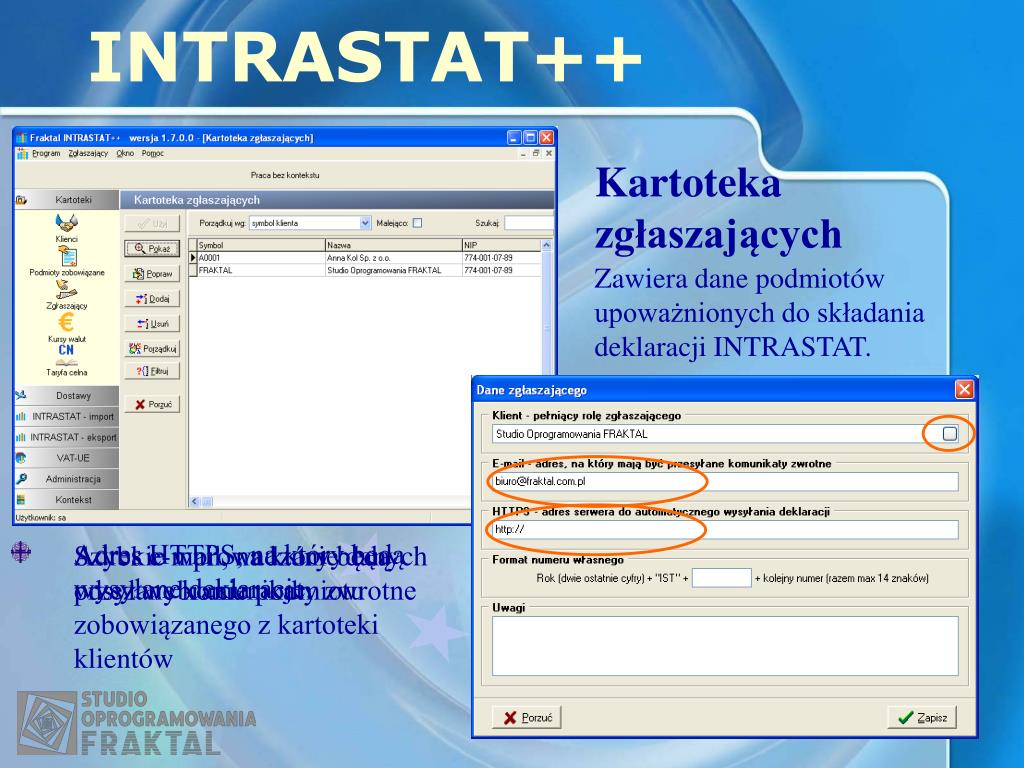Minimize the inner MDI window

pyautogui.click(x=523, y=154)
